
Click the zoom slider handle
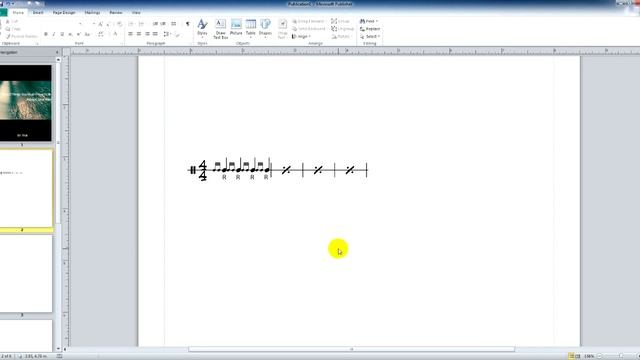coord(621,356)
